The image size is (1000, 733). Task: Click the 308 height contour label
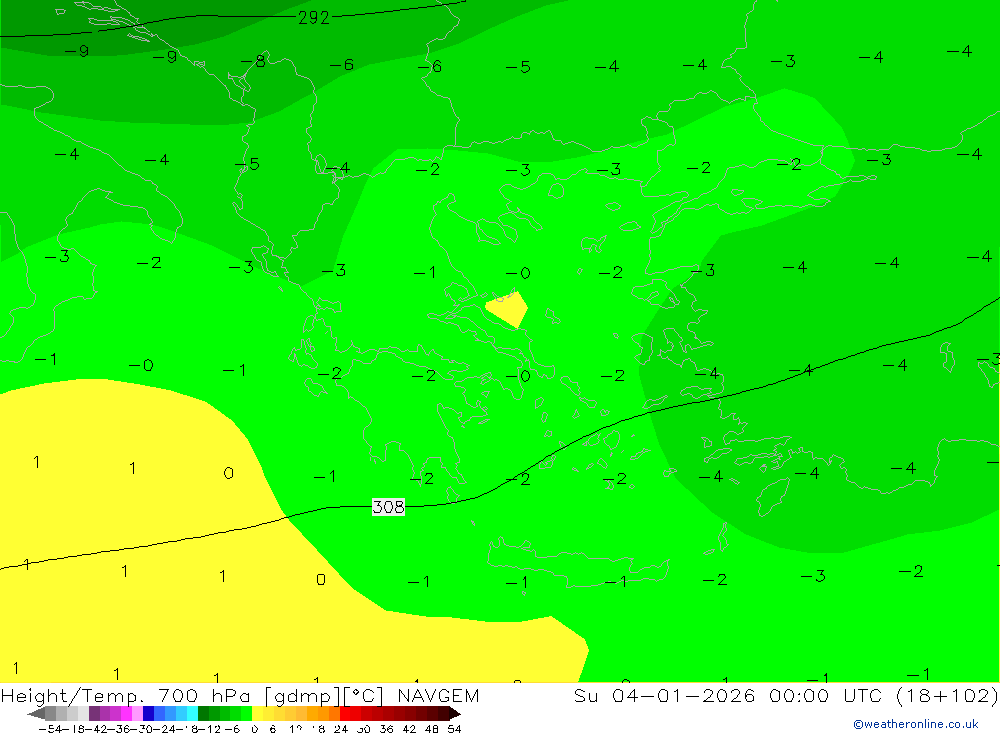[x=388, y=507]
